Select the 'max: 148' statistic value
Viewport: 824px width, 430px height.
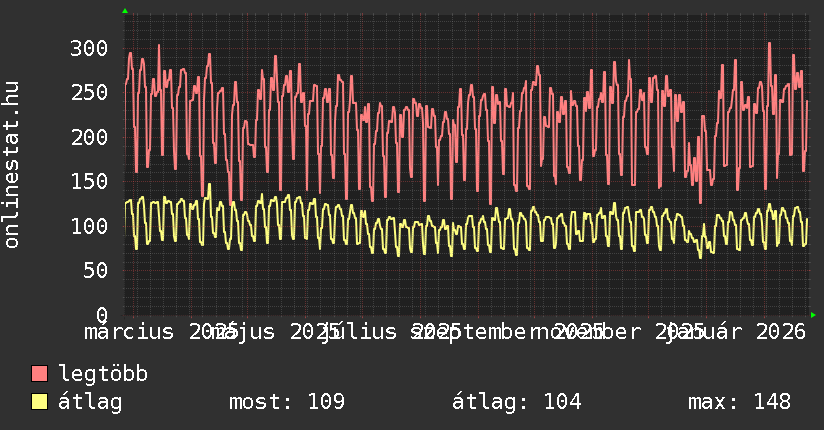pyautogui.click(x=739, y=402)
